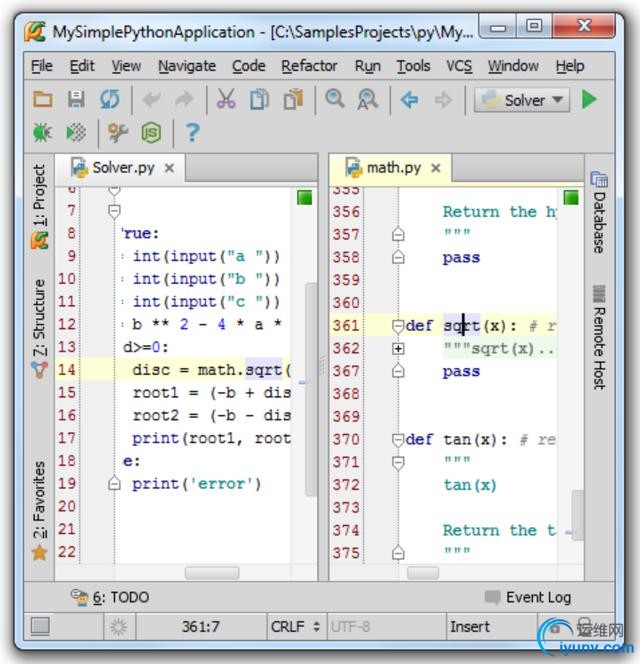Start debugging with the bug icon
640x664 pixels.
[x=42, y=132]
